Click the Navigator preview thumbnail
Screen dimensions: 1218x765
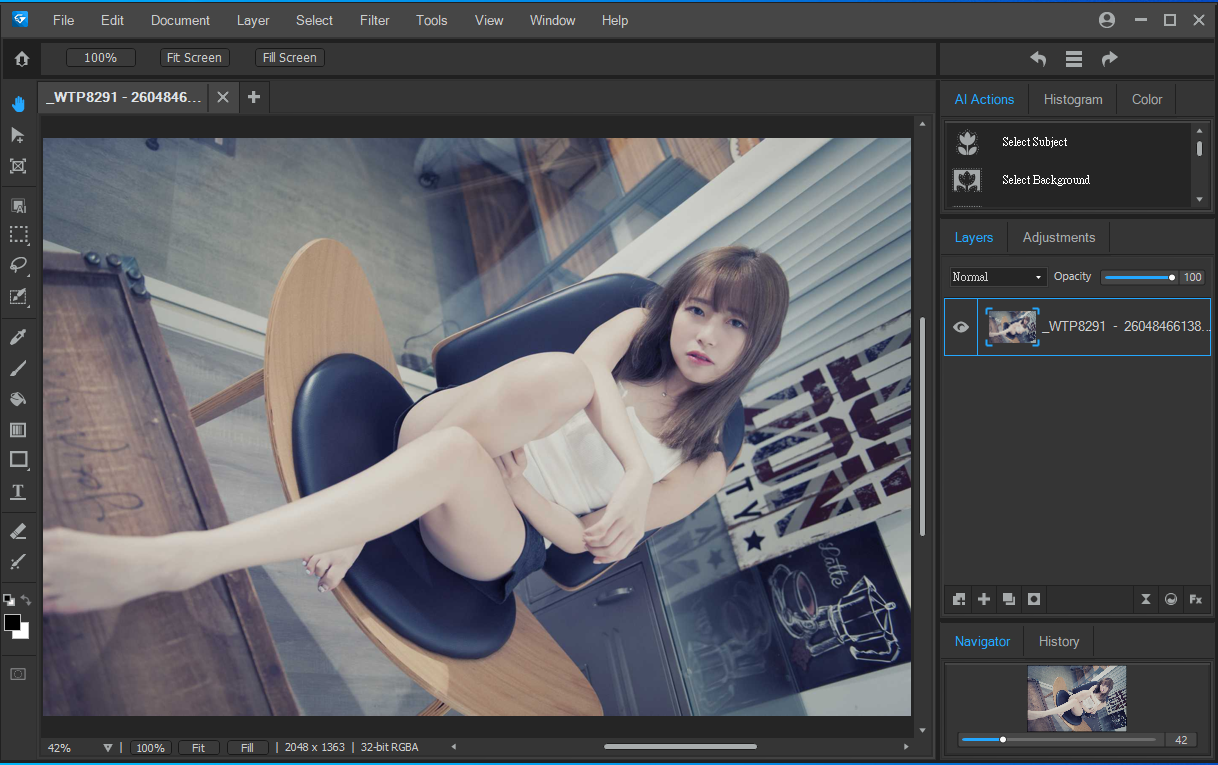[x=1077, y=698]
